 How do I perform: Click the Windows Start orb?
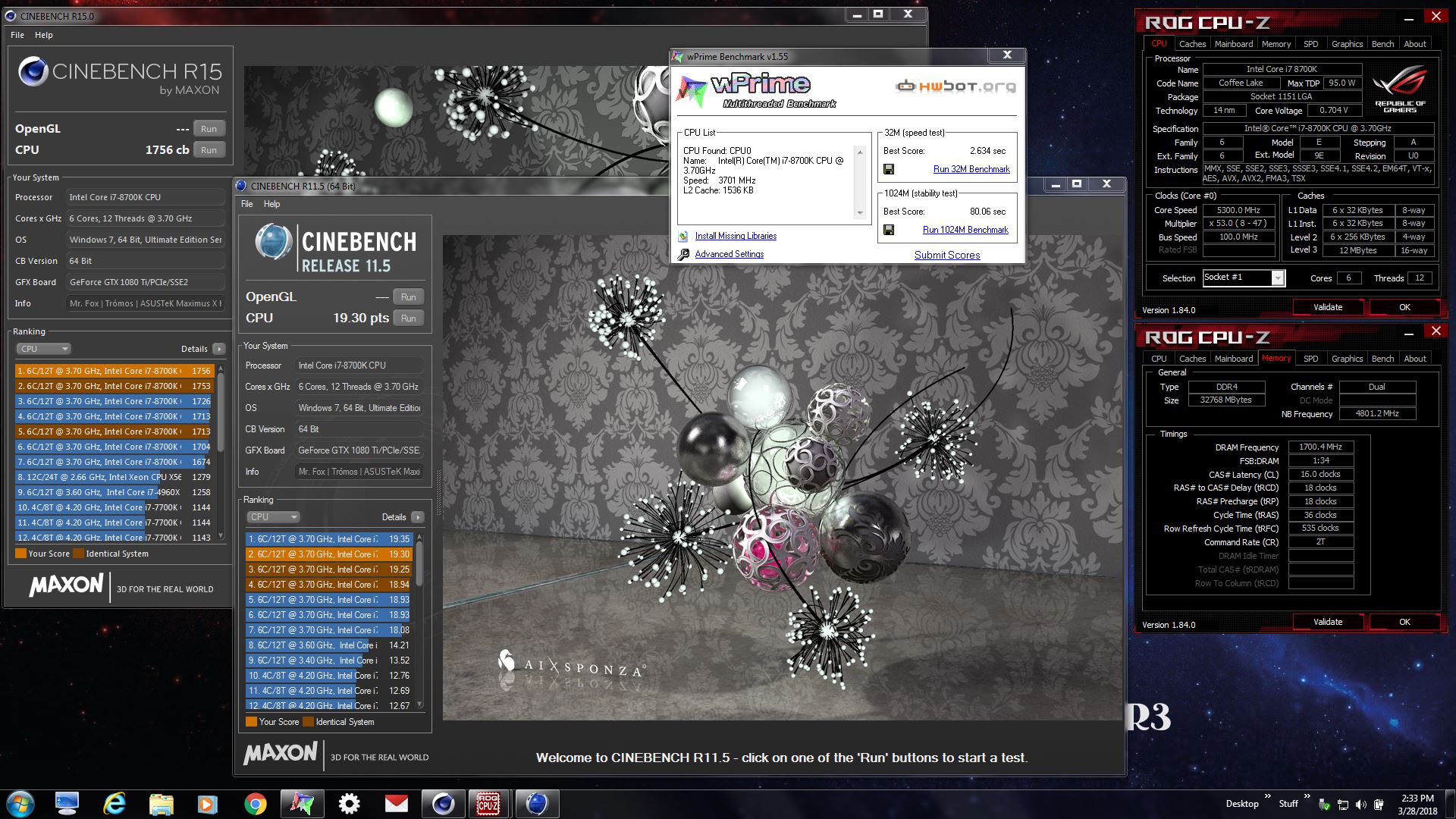tap(20, 804)
